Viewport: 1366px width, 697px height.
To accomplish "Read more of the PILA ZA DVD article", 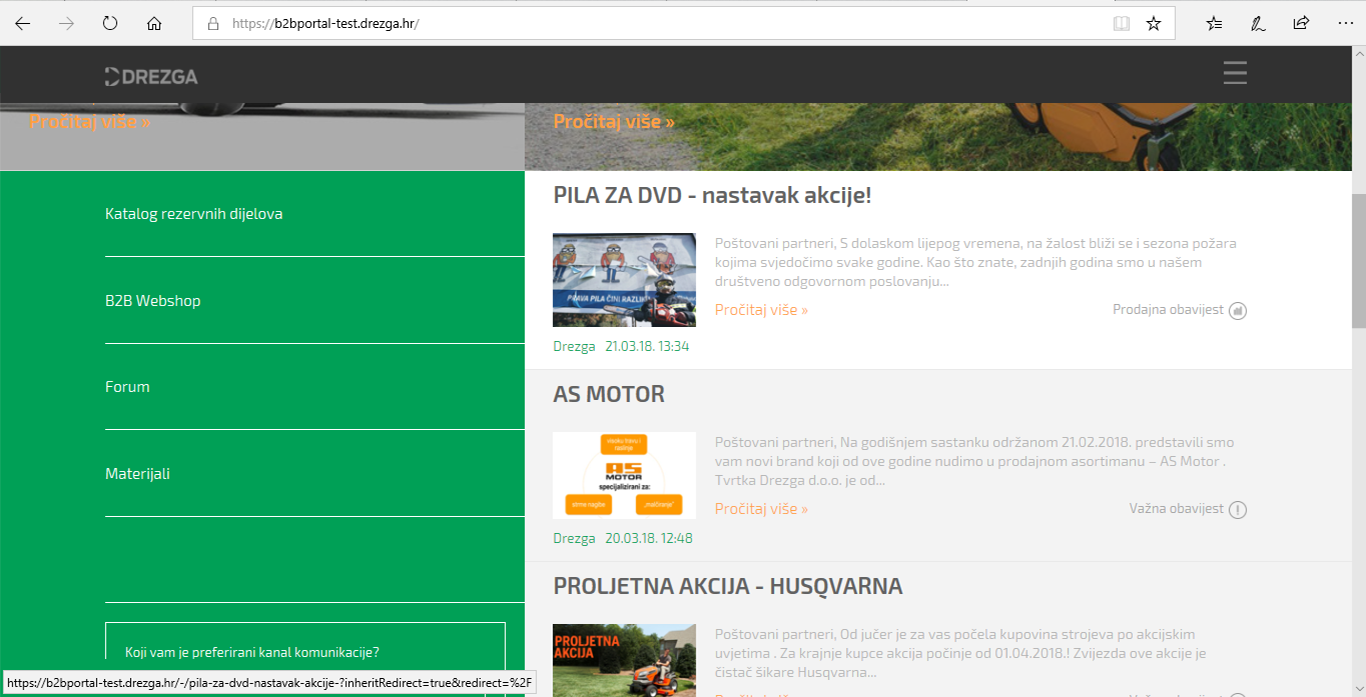I will point(761,310).
